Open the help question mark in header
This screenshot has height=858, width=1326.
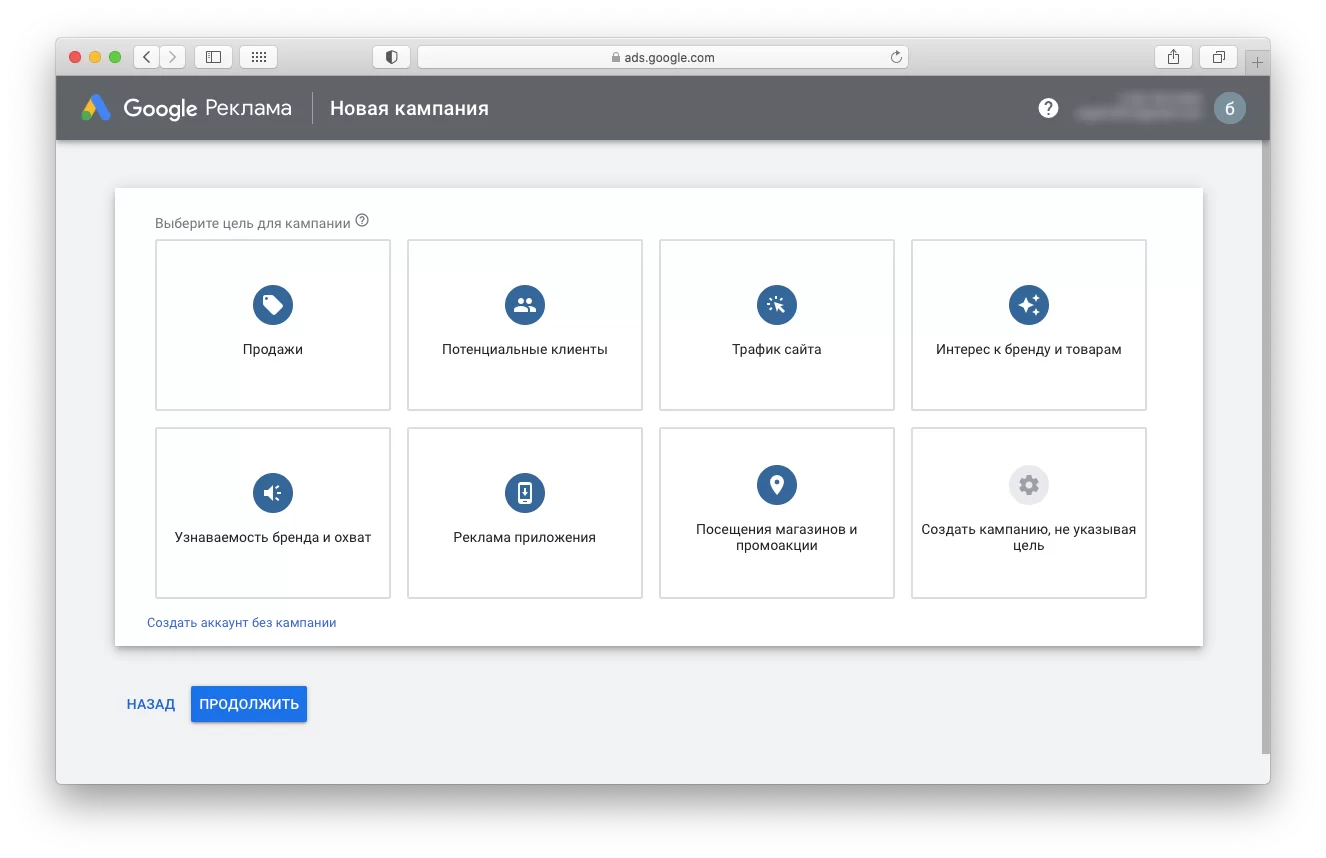(x=1048, y=108)
